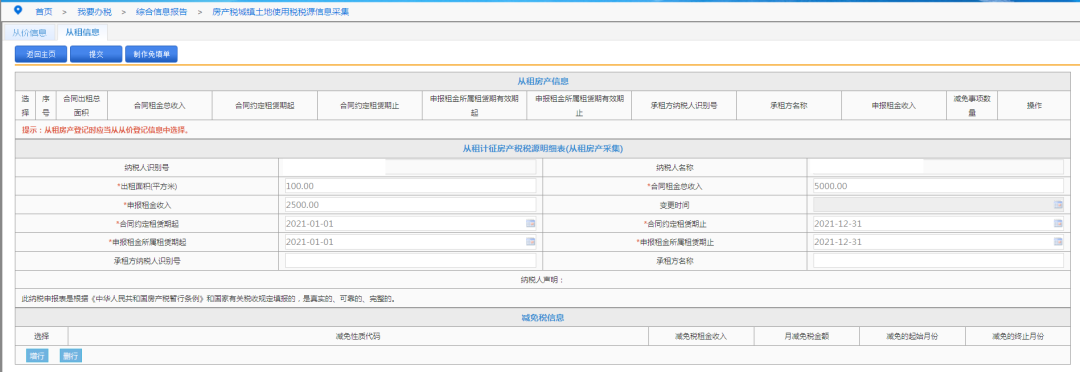
Task: Click the red 提示 notice text
Action: click(x=107, y=130)
